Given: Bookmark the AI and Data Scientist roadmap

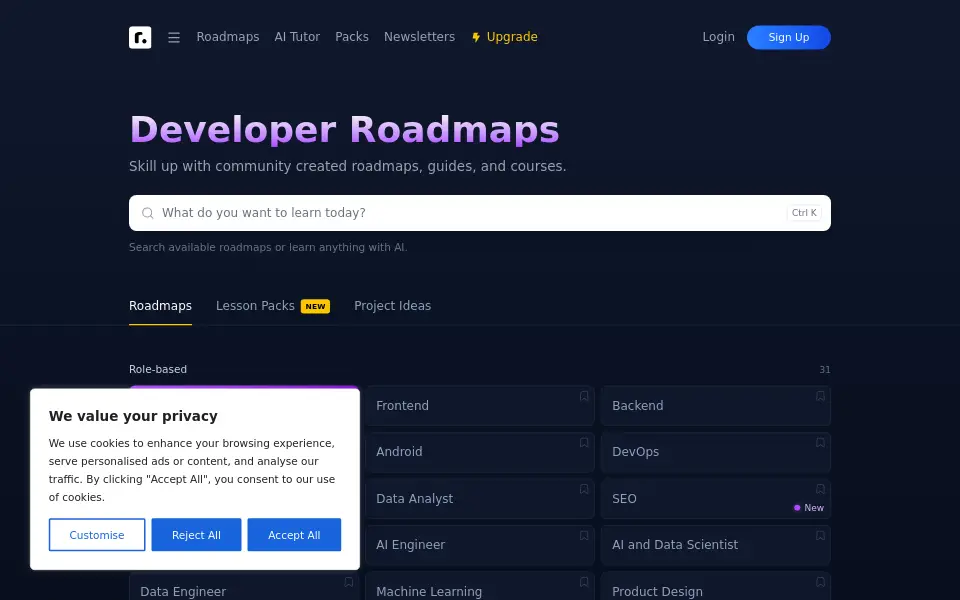Looking at the screenshot, I should tap(820, 536).
